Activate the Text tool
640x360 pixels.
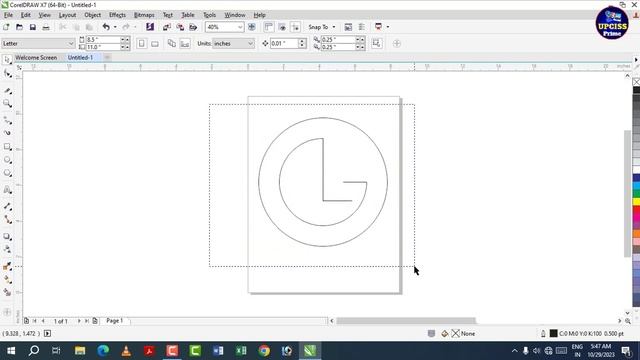[7, 190]
